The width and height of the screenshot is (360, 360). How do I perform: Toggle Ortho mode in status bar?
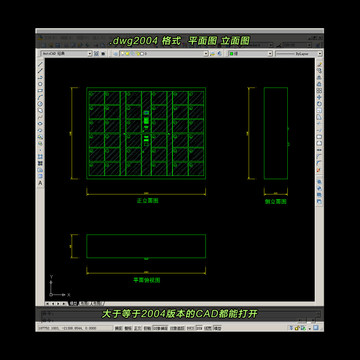[138, 328]
